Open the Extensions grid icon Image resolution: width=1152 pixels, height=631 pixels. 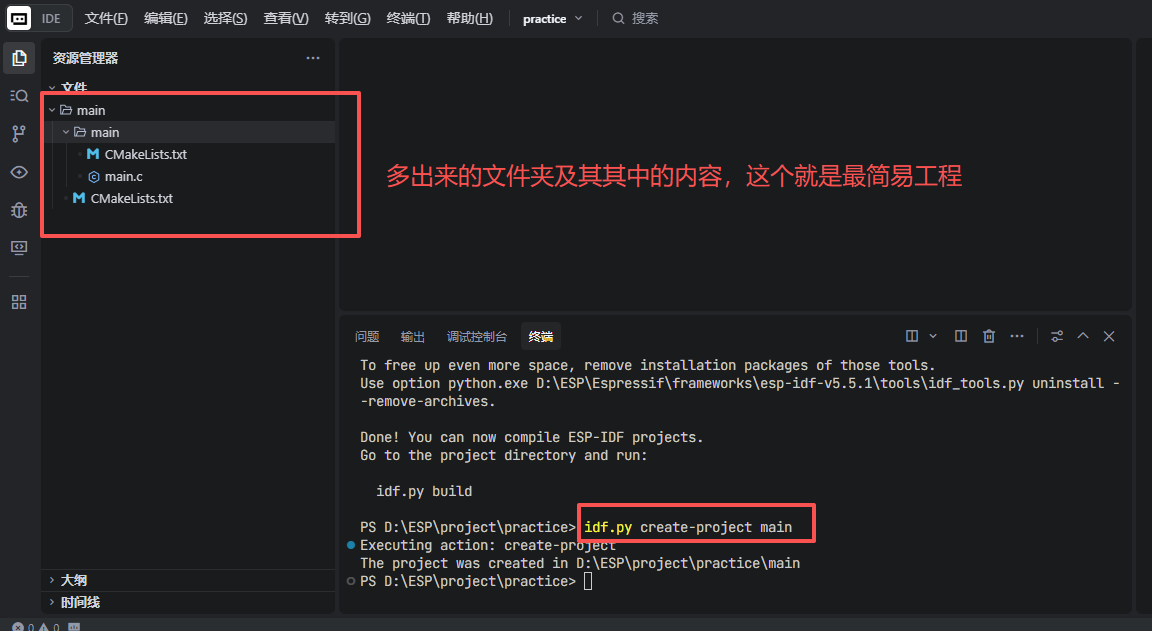[x=19, y=302]
